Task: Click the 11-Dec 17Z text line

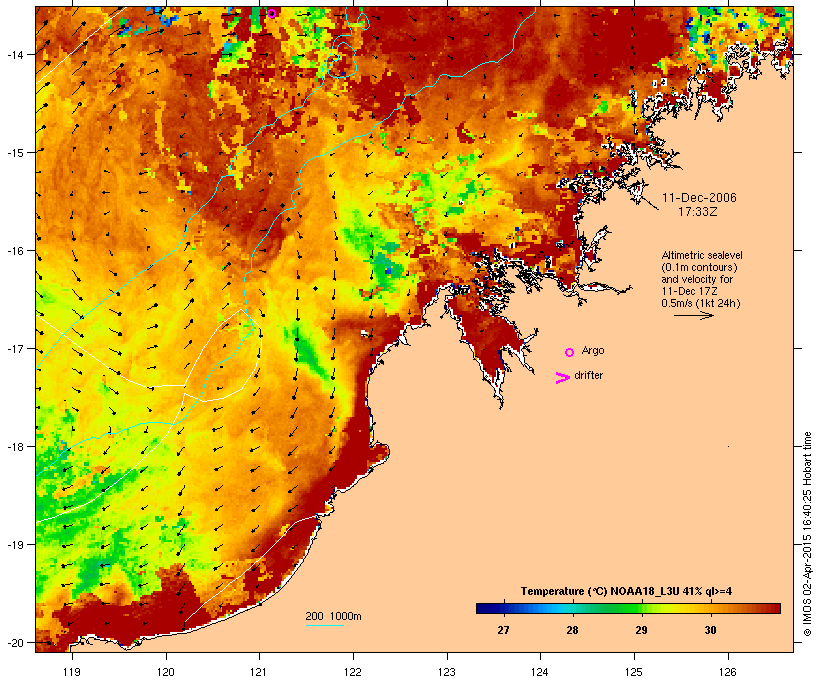Action: point(689,291)
